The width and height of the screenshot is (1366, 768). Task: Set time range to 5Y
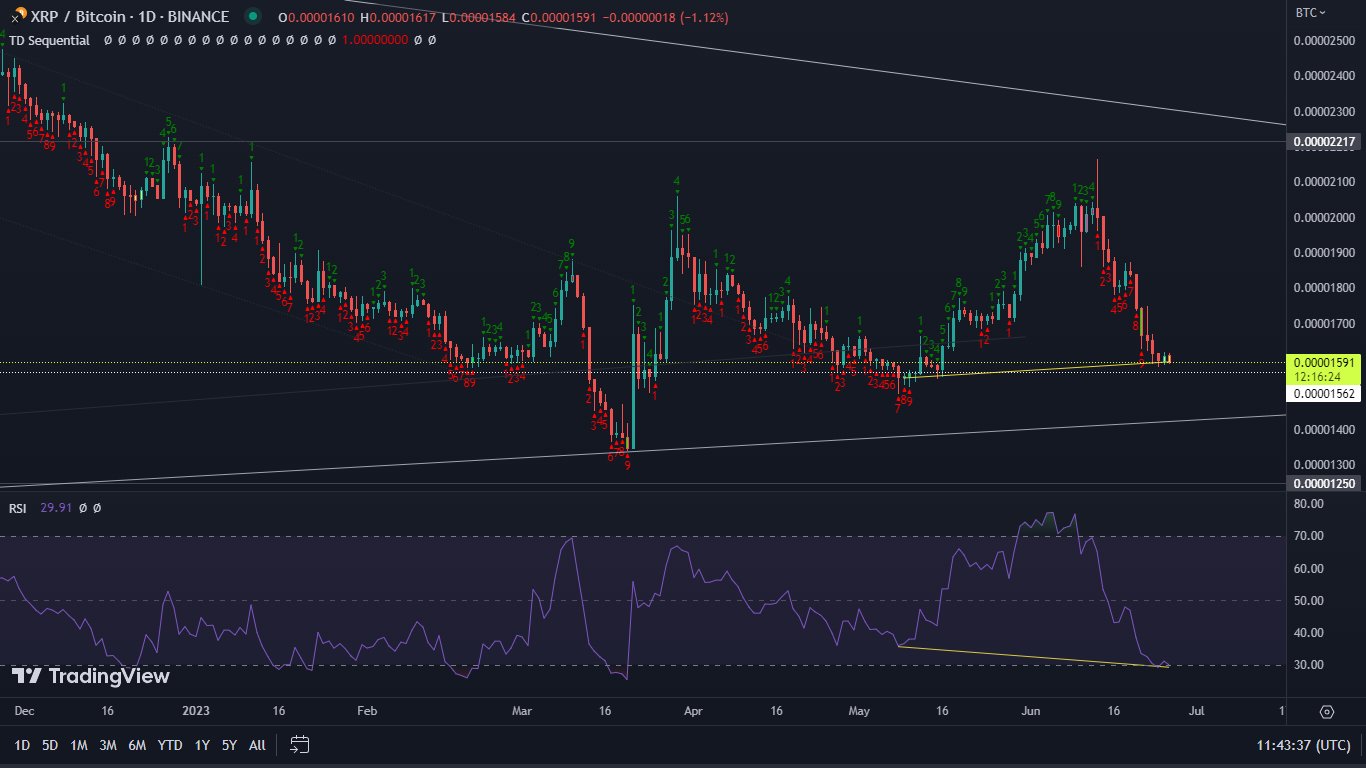point(229,745)
